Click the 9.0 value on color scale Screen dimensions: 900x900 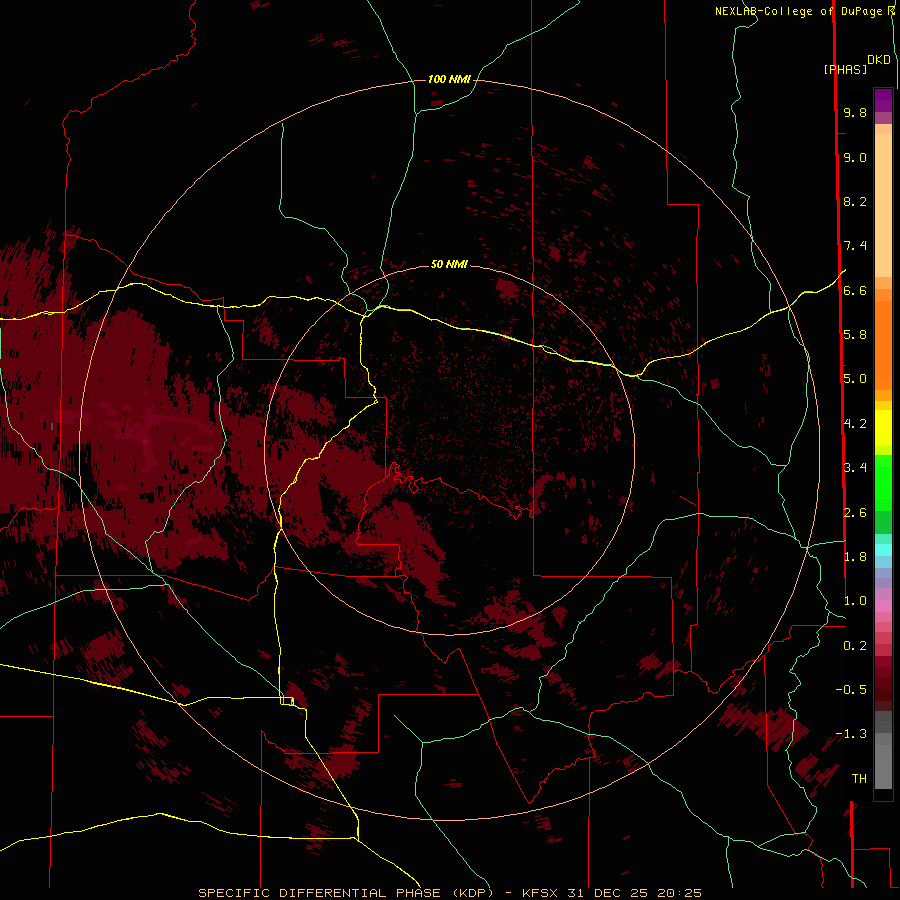(855, 157)
